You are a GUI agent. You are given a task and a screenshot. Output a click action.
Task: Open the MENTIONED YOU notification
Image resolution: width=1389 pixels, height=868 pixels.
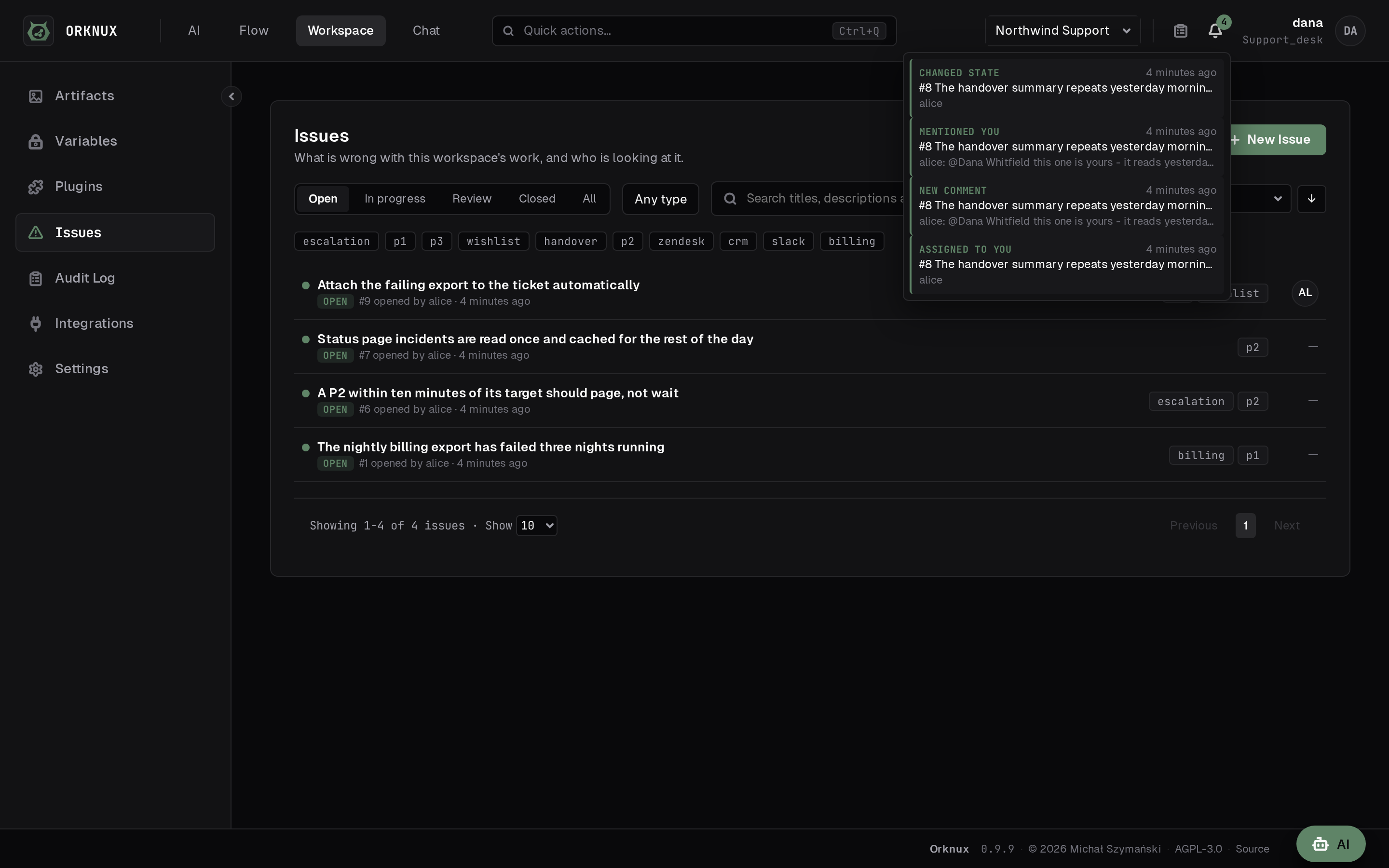click(x=1067, y=147)
